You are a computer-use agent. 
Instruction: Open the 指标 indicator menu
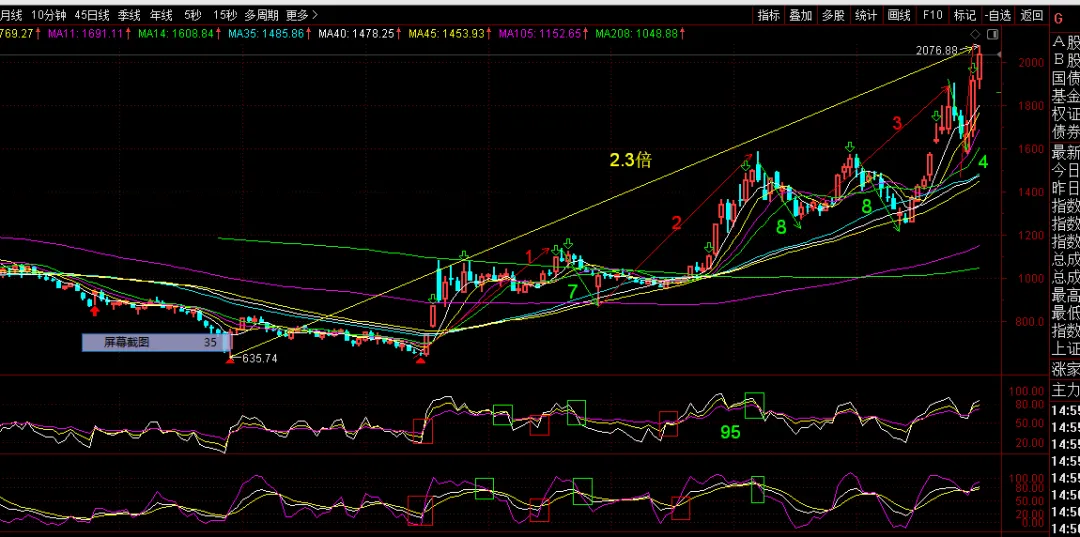(769, 14)
